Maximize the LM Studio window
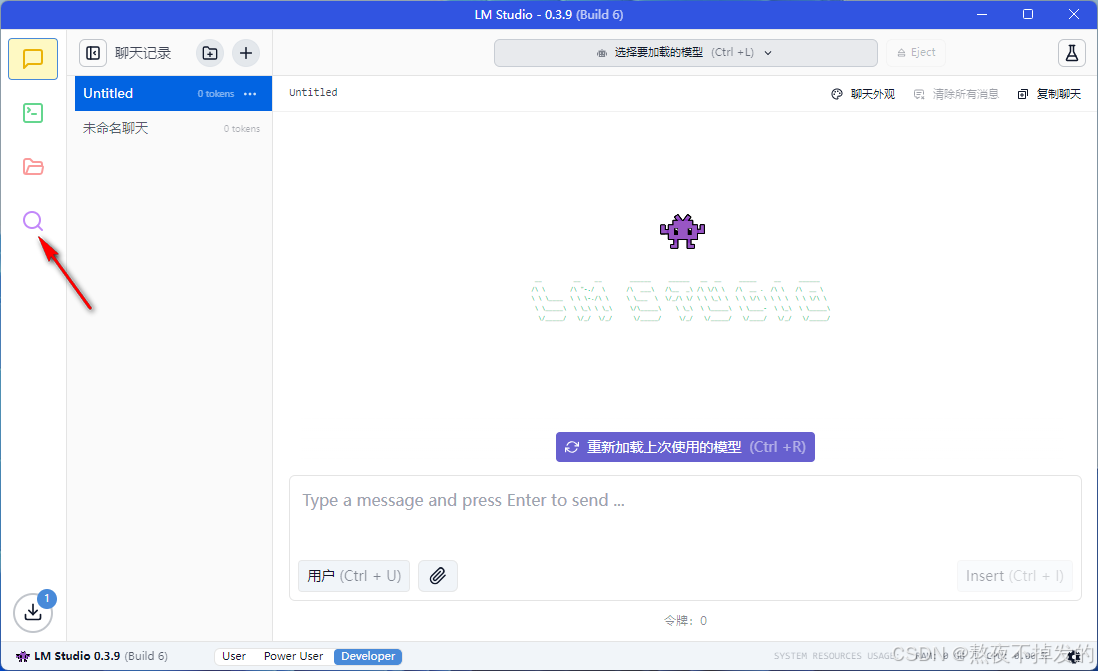The image size is (1098, 671). [x=1028, y=14]
